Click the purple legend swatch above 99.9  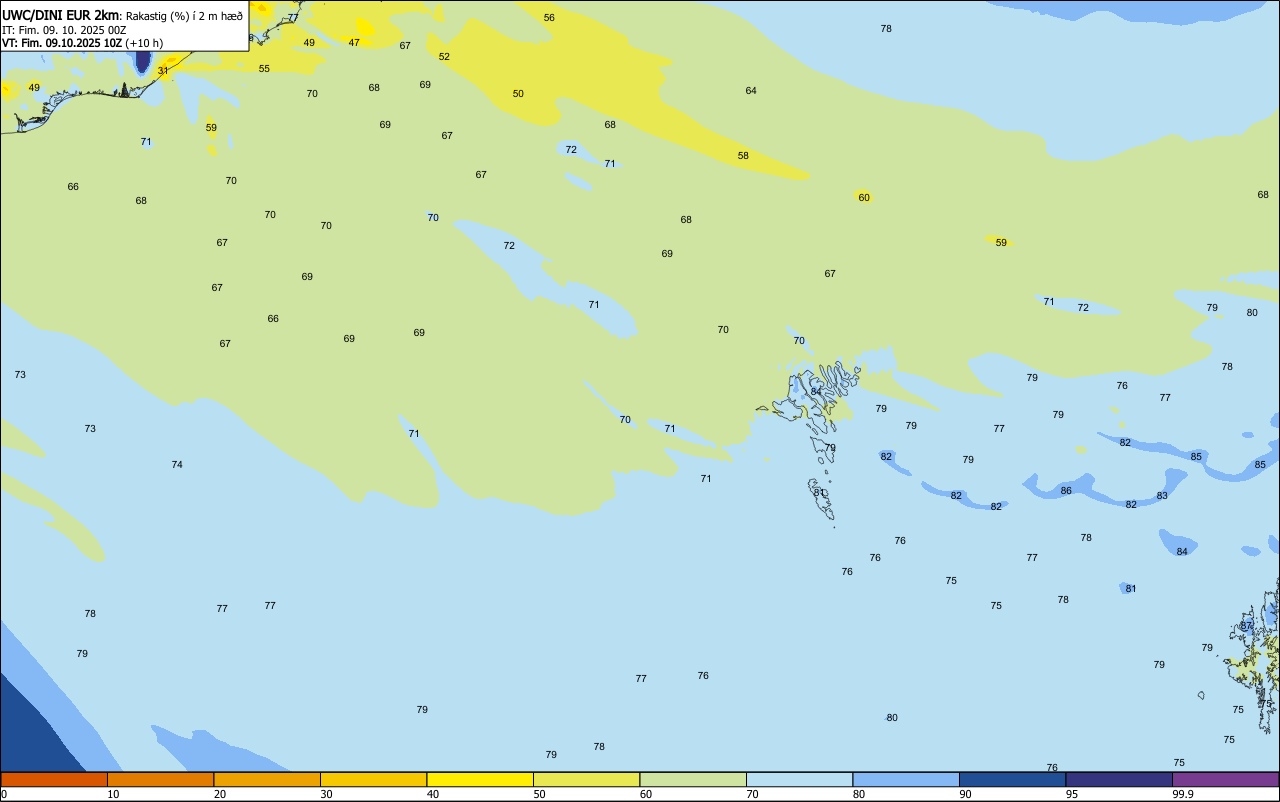coord(1225,779)
